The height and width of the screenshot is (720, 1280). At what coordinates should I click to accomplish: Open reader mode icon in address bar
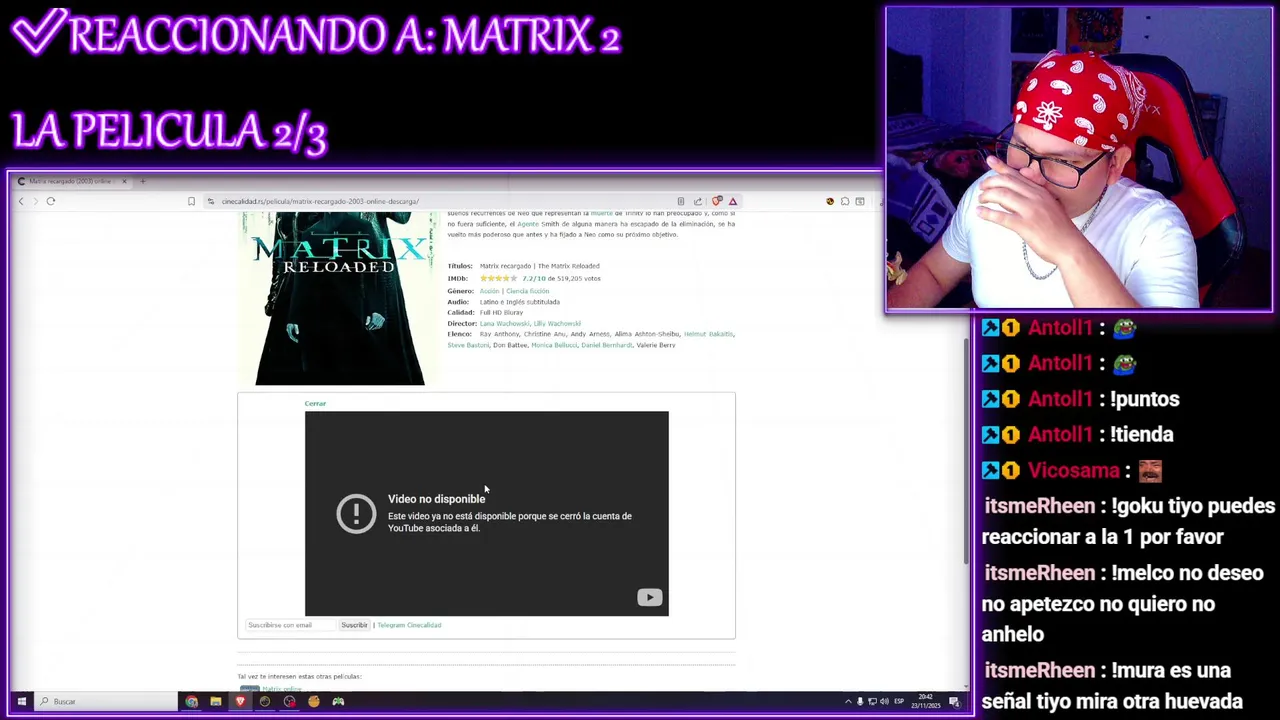pyautogui.click(x=680, y=201)
